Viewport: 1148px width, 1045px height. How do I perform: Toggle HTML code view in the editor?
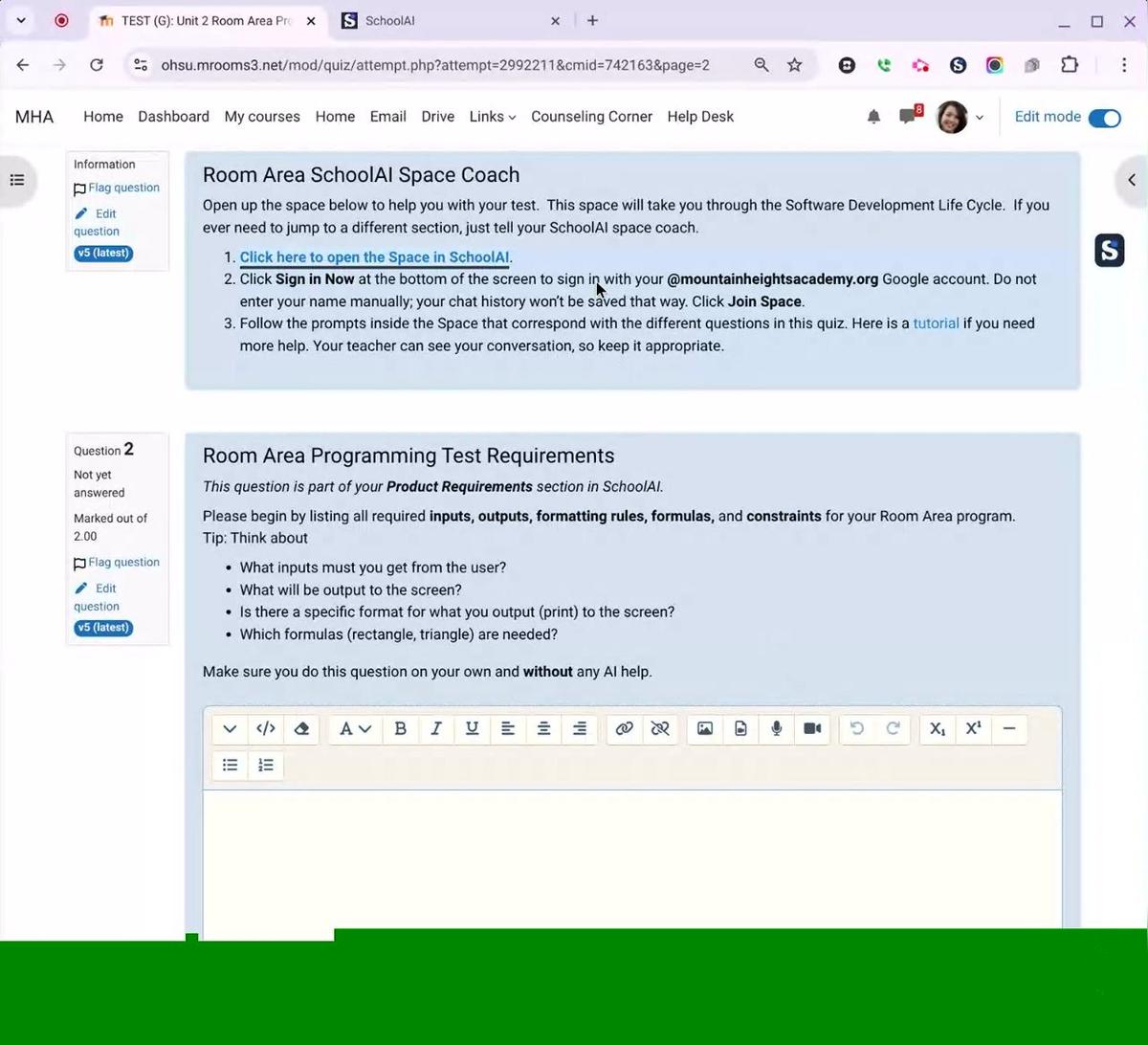tap(266, 729)
